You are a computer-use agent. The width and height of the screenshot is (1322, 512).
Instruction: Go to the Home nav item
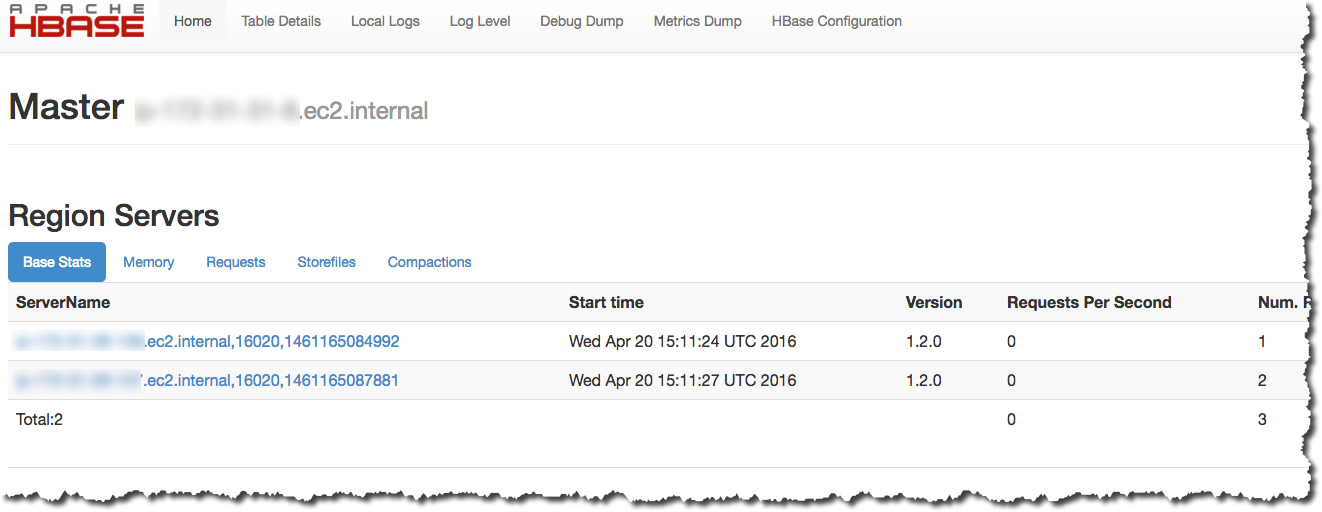[x=193, y=21]
